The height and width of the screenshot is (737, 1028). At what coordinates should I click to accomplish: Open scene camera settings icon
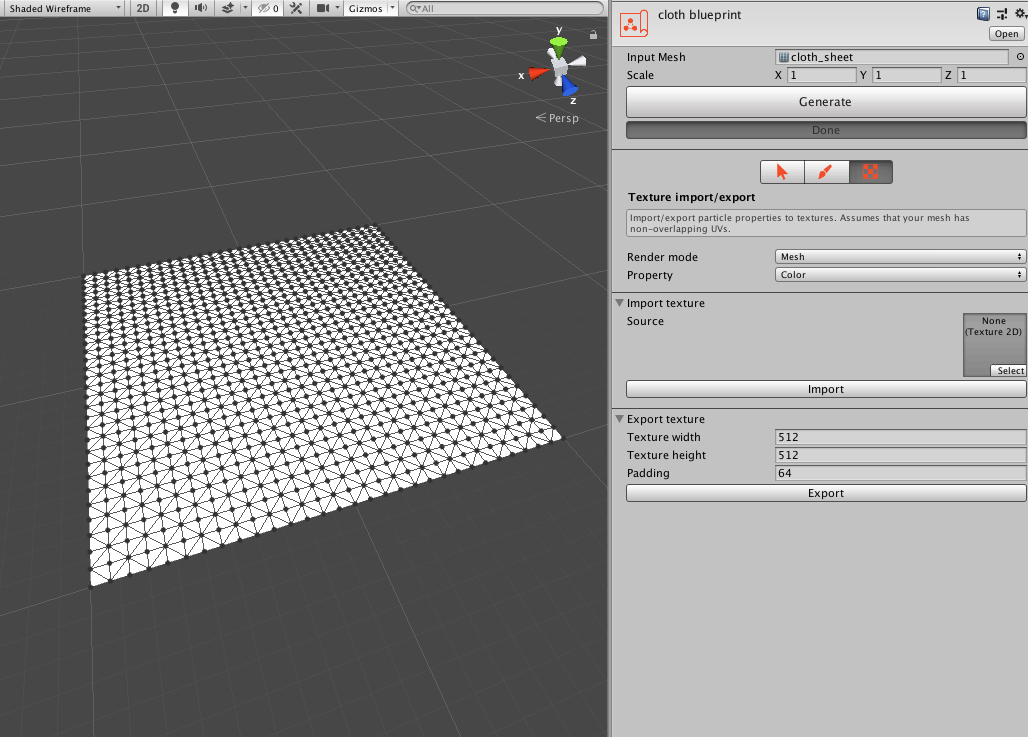click(x=323, y=9)
